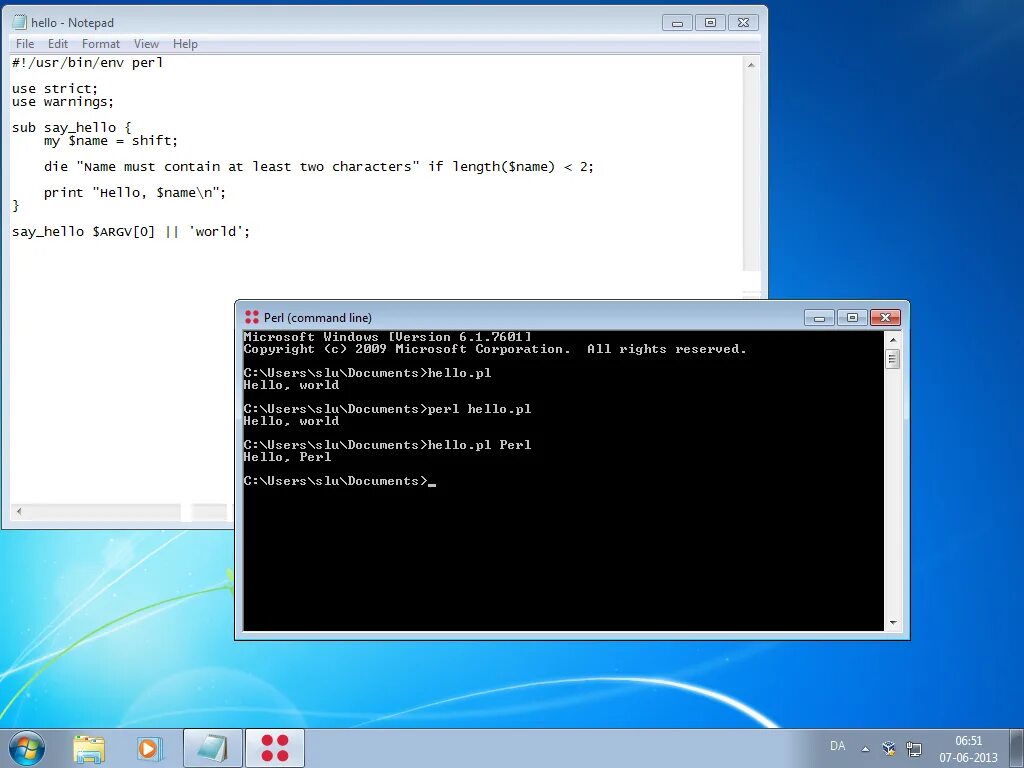Click console scrollbar up arrow

coord(893,340)
